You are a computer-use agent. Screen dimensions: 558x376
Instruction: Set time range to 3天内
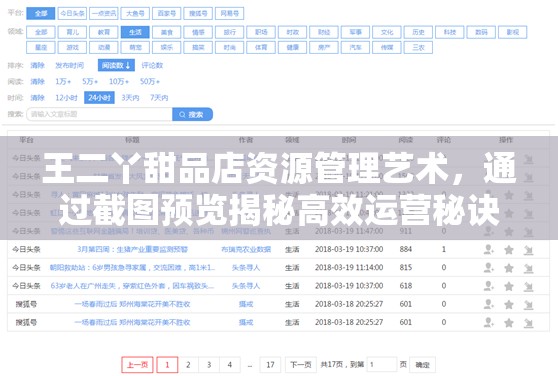(130, 98)
